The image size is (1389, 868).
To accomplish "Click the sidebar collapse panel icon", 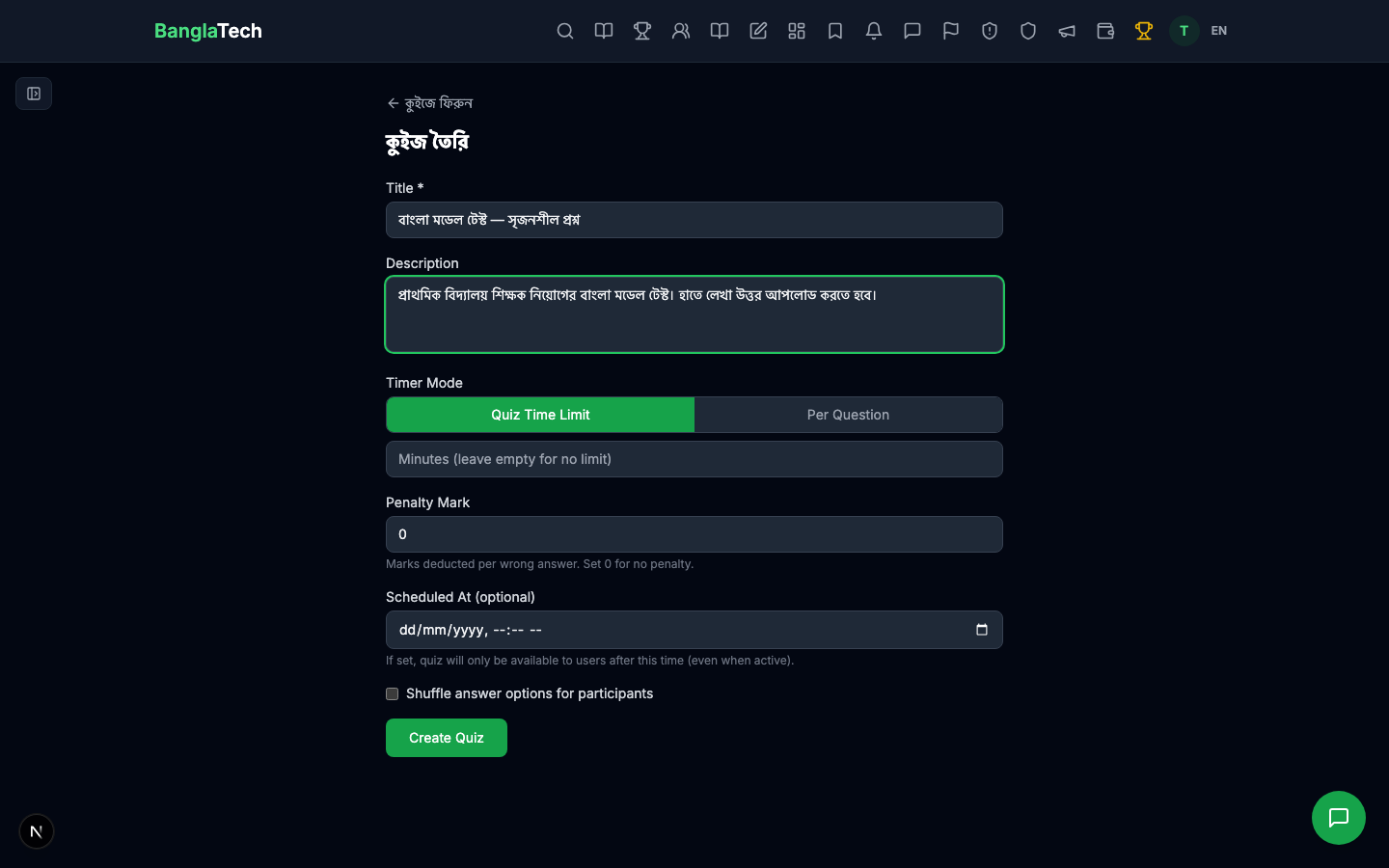I will (x=34, y=94).
